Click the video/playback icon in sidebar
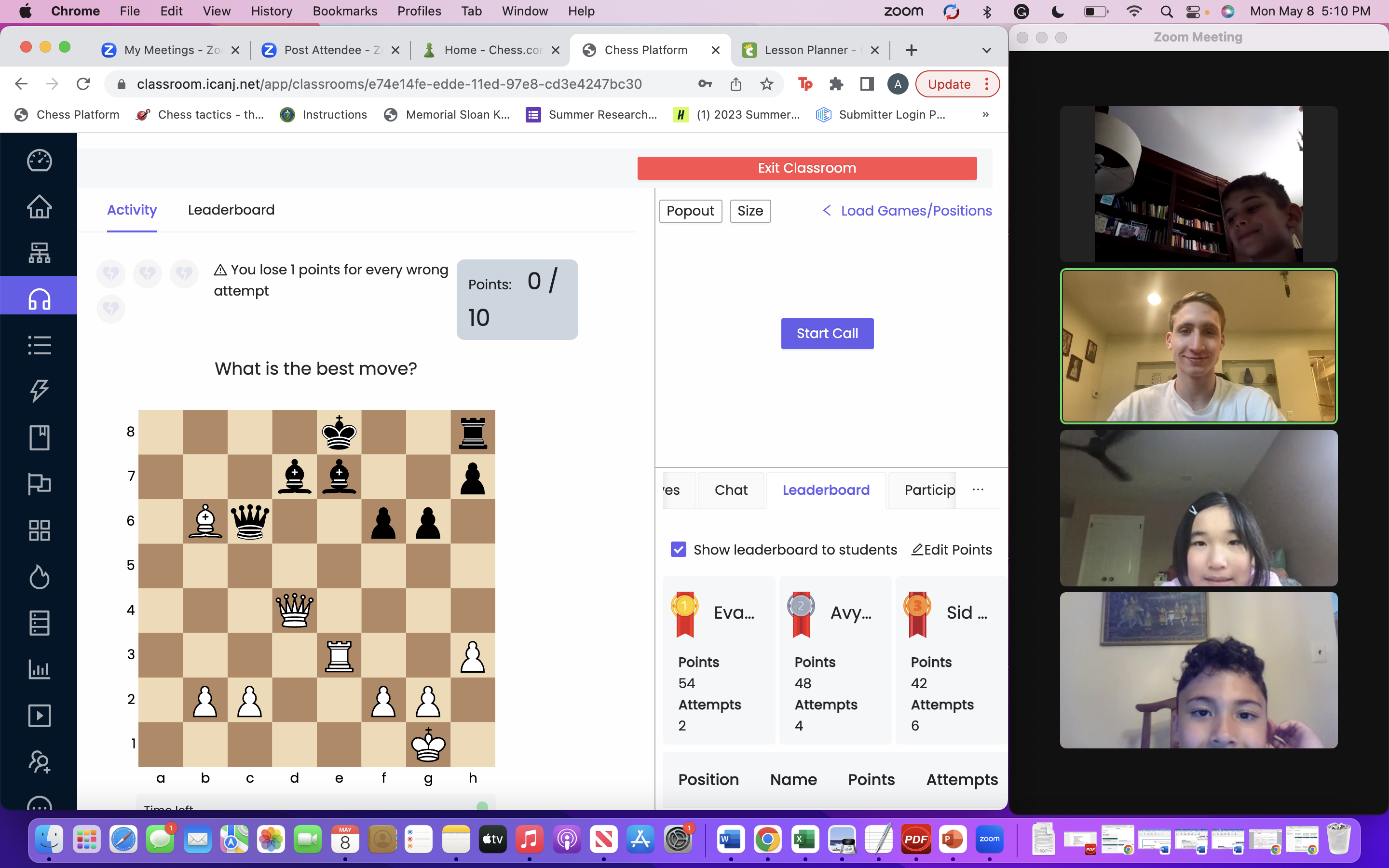Viewport: 1389px width, 868px height. (39, 715)
